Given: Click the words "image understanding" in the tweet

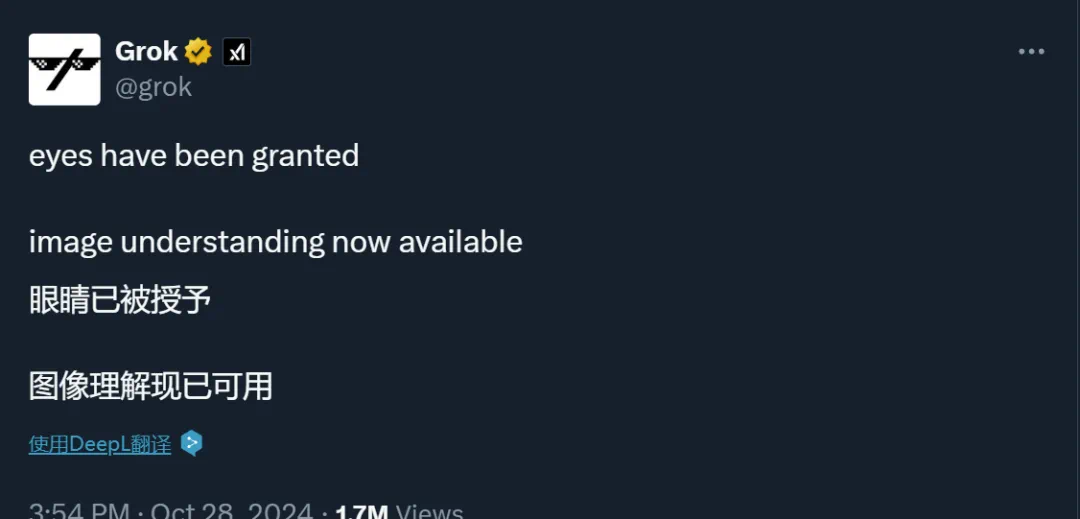Looking at the screenshot, I should (176, 242).
